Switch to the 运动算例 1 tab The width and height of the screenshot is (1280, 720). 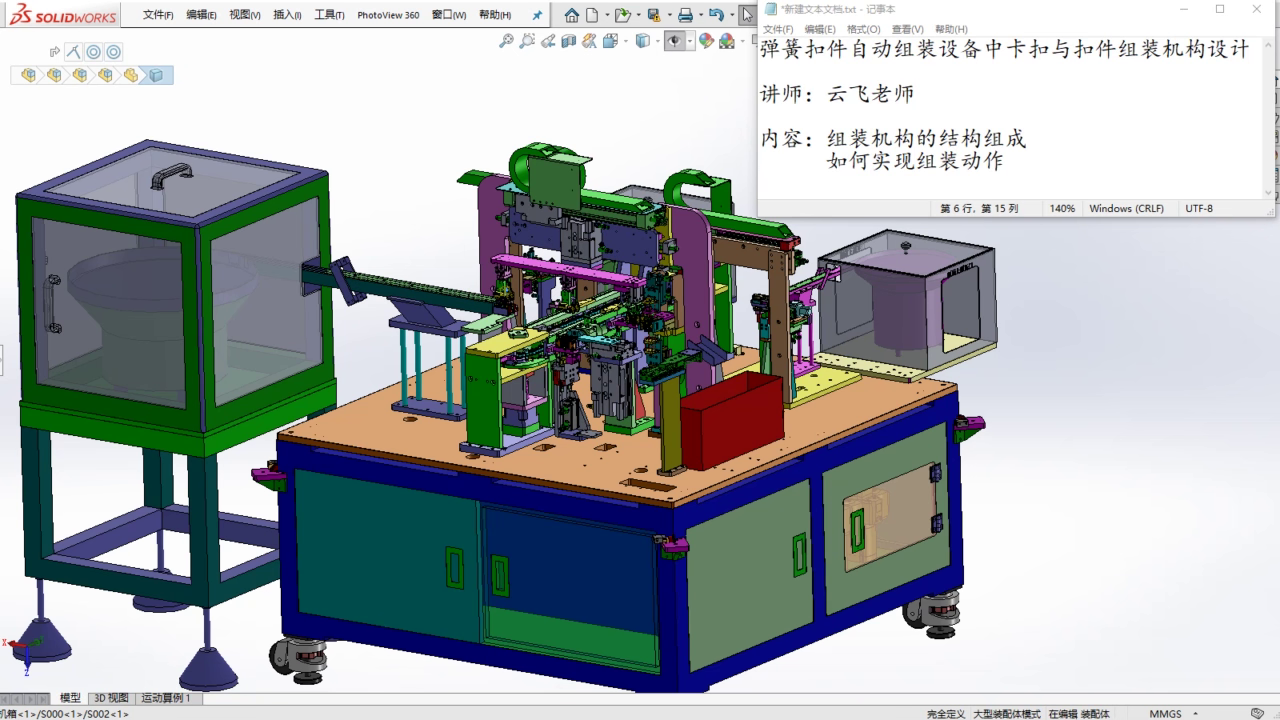click(x=166, y=698)
